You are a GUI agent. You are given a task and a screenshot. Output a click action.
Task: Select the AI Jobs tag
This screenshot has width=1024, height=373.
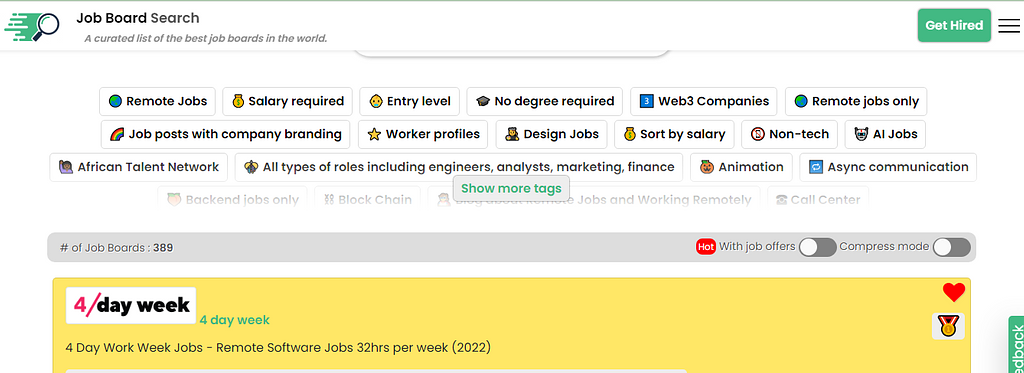coord(885,134)
